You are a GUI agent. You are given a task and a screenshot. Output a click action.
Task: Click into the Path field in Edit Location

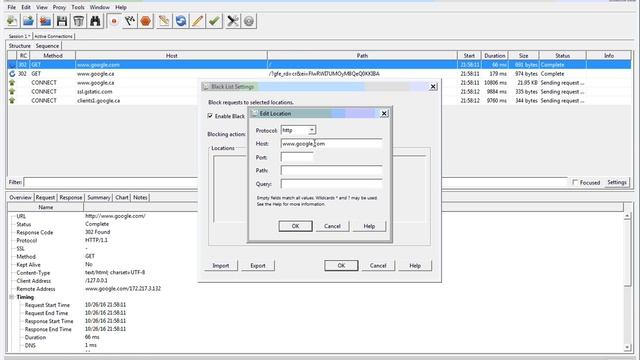331,171
